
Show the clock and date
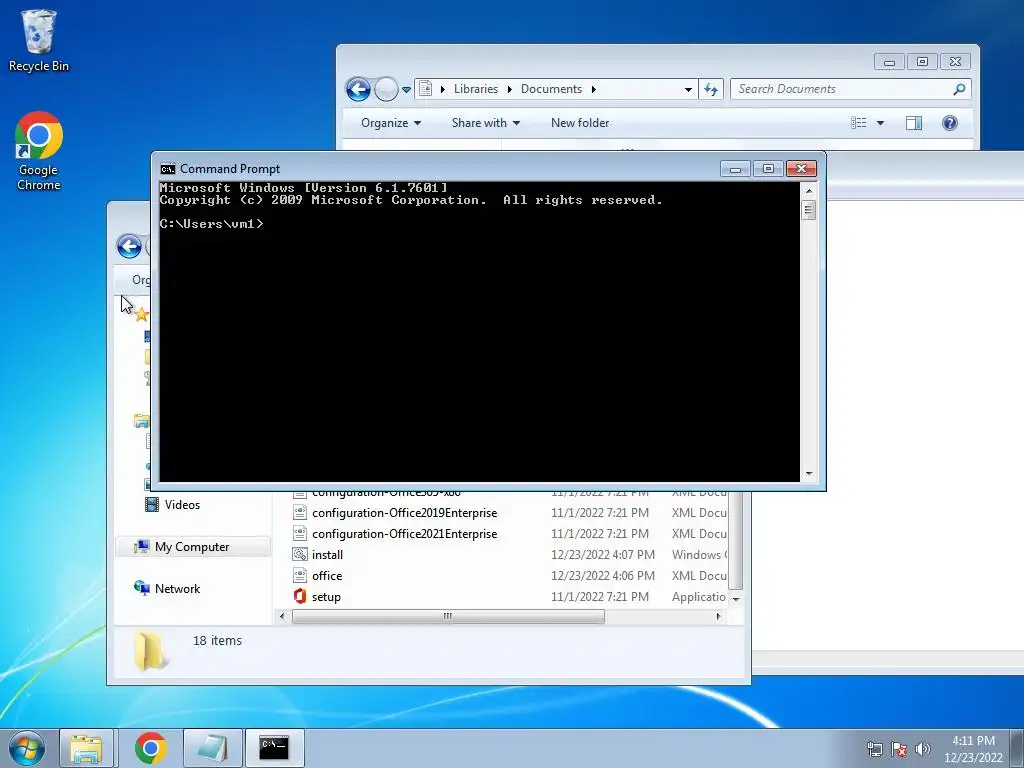[973, 749]
